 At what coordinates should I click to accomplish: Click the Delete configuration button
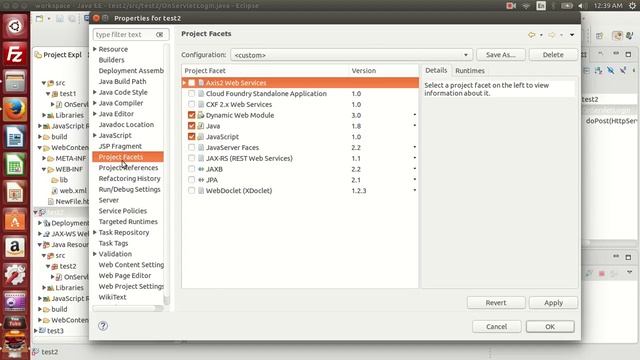coord(553,55)
